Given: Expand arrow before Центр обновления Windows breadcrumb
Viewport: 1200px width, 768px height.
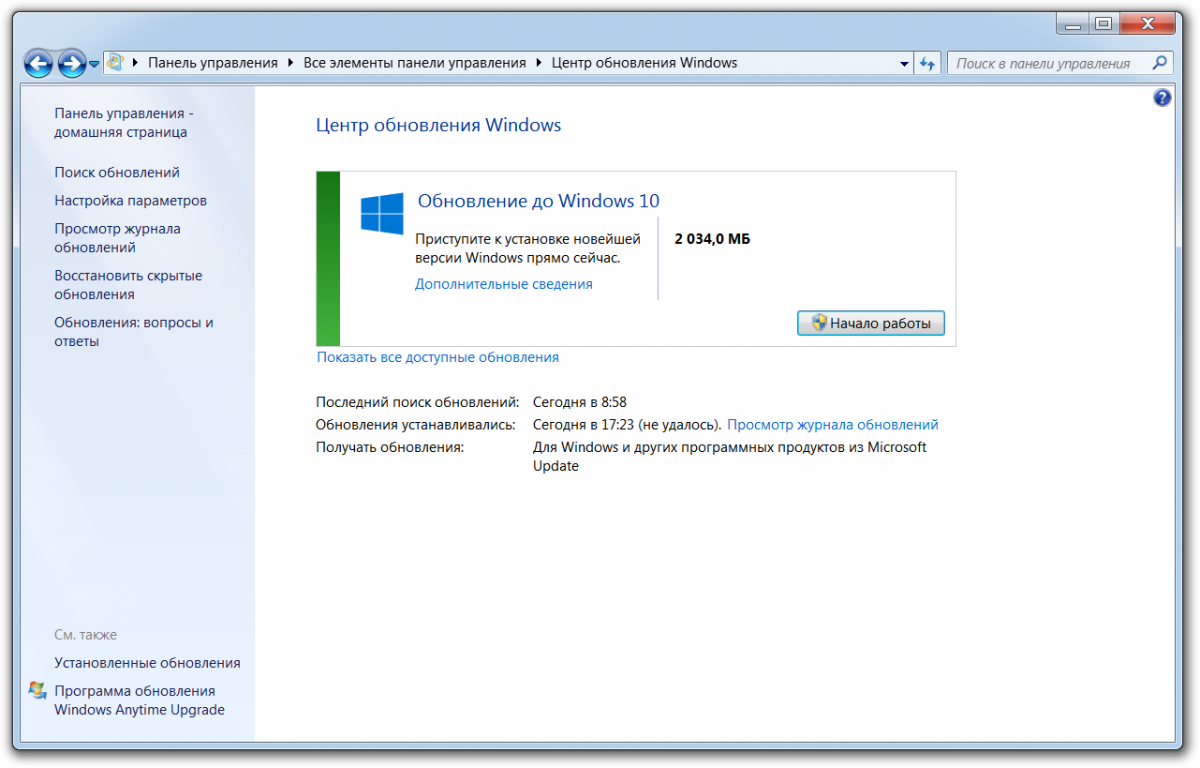Looking at the screenshot, I should [x=539, y=63].
